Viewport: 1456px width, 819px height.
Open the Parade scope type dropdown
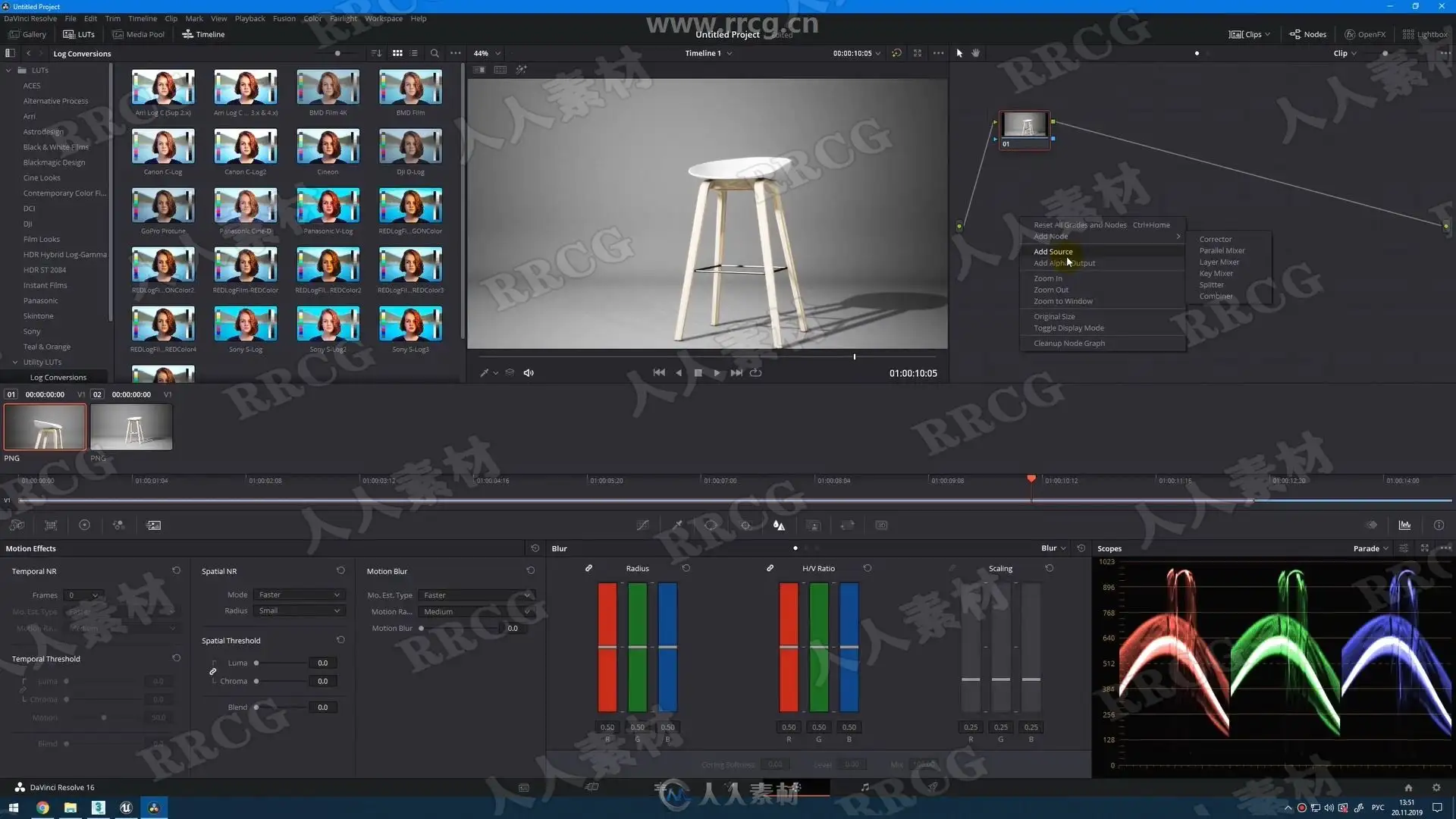point(1371,548)
